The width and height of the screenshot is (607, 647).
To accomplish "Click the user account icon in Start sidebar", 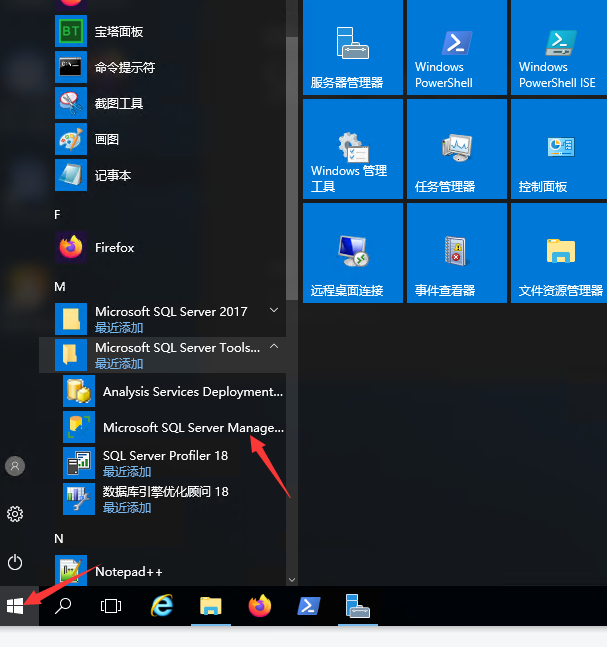I will pyautogui.click(x=15, y=466).
